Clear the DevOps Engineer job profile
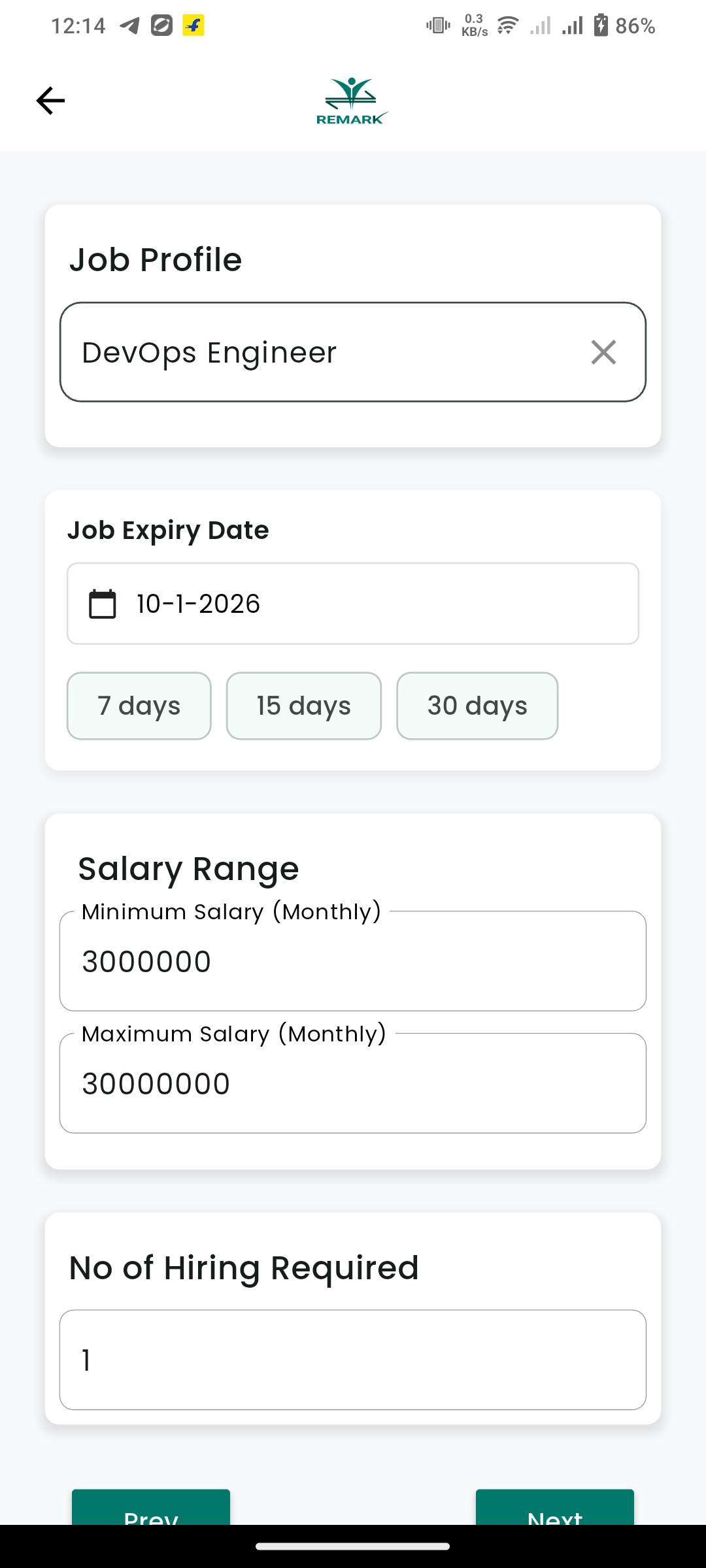706x1568 pixels. 603,352
